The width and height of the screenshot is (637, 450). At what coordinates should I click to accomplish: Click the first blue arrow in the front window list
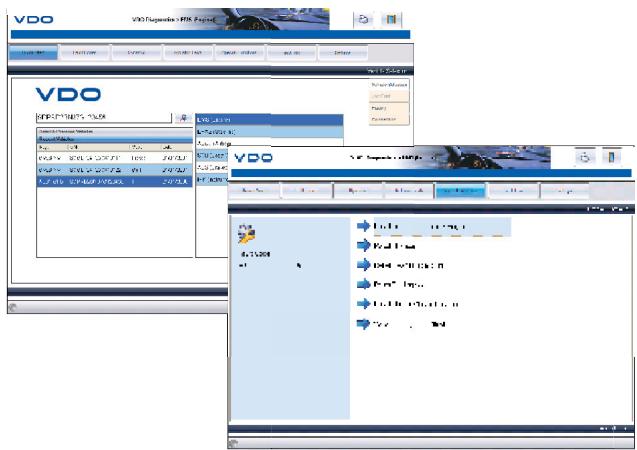pyautogui.click(x=364, y=226)
